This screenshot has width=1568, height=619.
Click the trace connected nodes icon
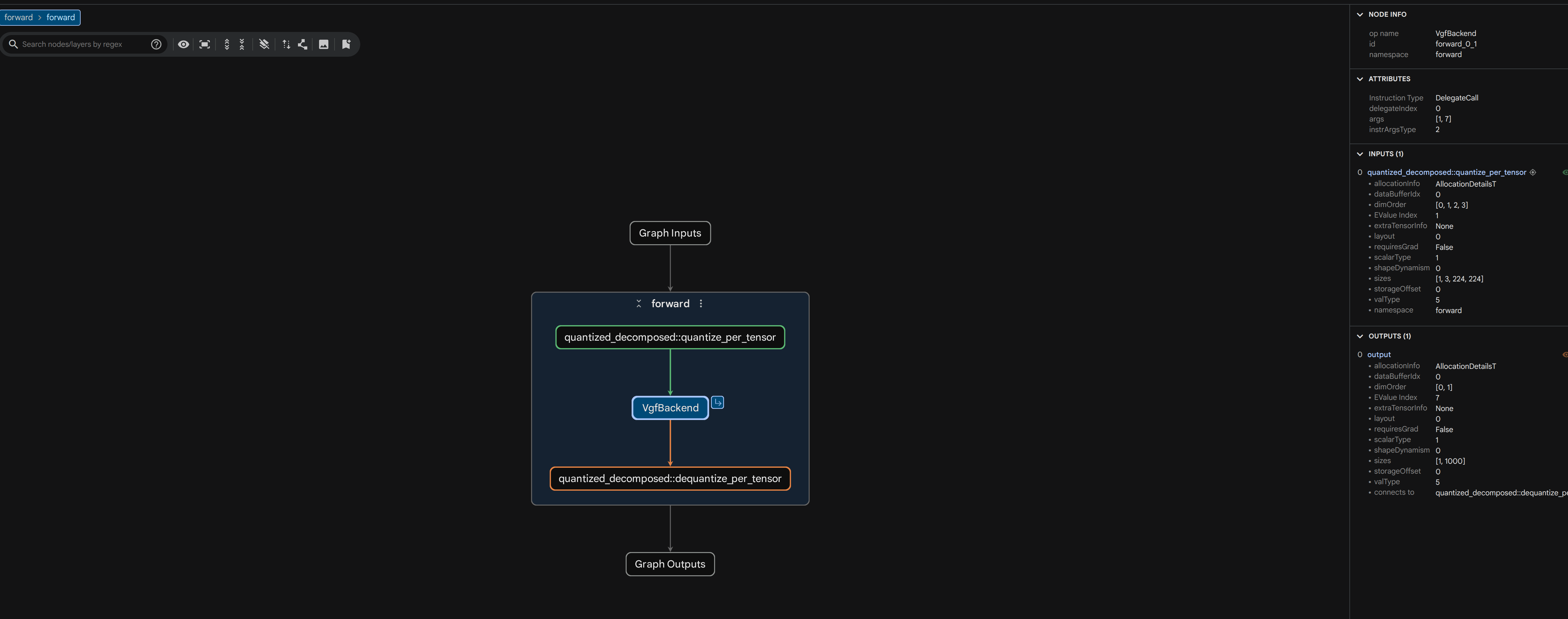303,44
